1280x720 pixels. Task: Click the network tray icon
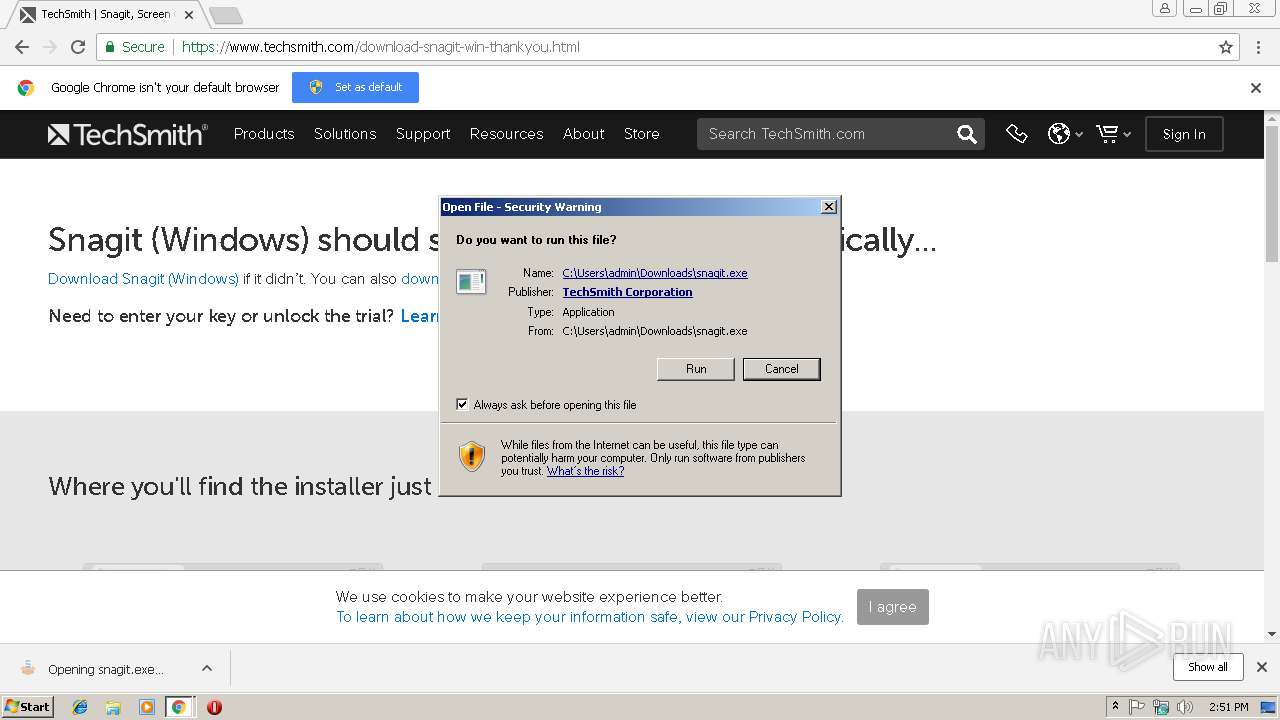(x=1161, y=707)
